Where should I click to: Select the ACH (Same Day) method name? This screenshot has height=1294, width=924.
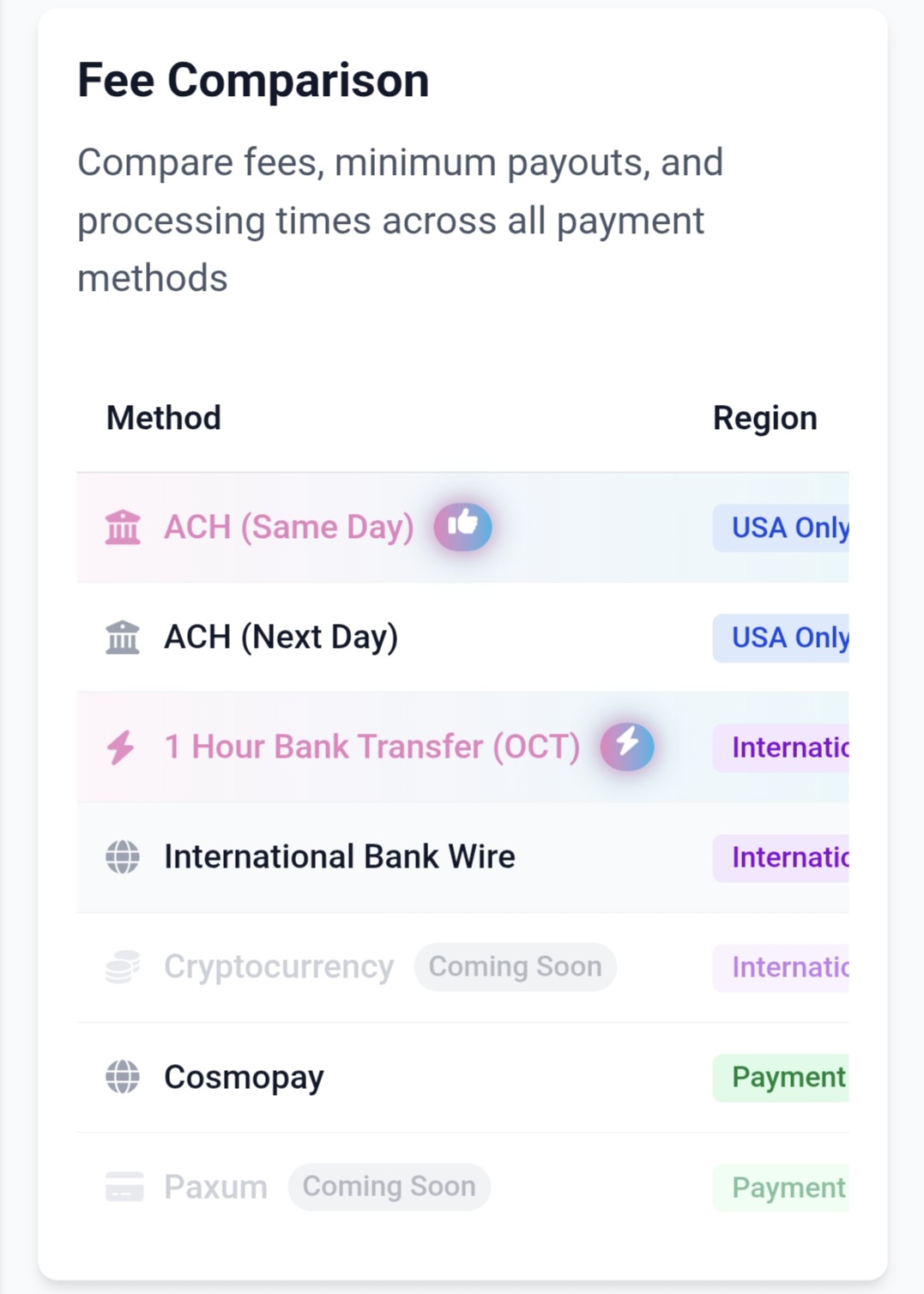point(289,527)
